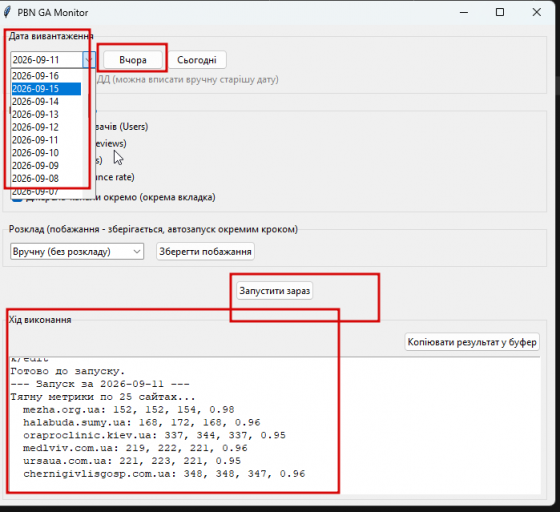Viewport: 560px width, 512px height.
Task: Toggle the Users metric checkbox label
Action: 122,127
